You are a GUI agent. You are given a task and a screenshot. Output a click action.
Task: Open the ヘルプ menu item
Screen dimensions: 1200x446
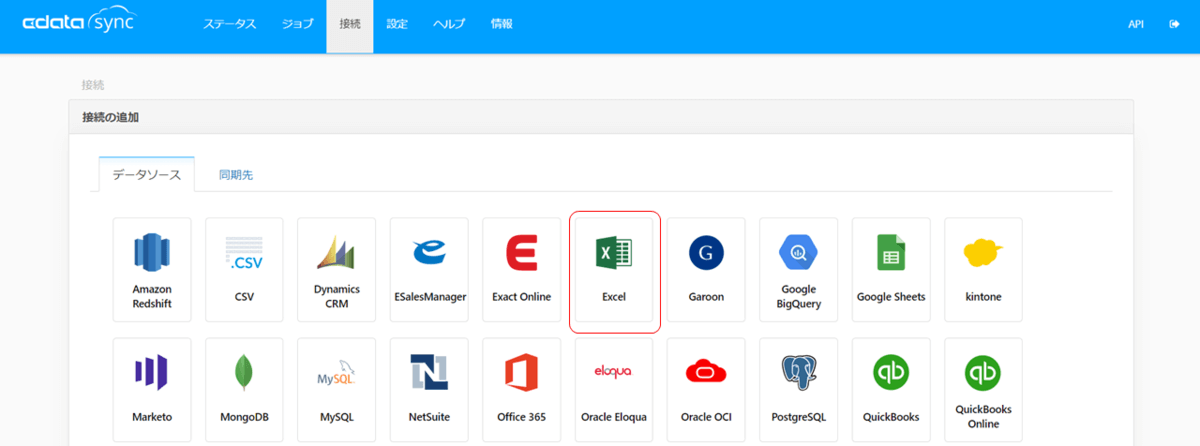[x=449, y=24]
